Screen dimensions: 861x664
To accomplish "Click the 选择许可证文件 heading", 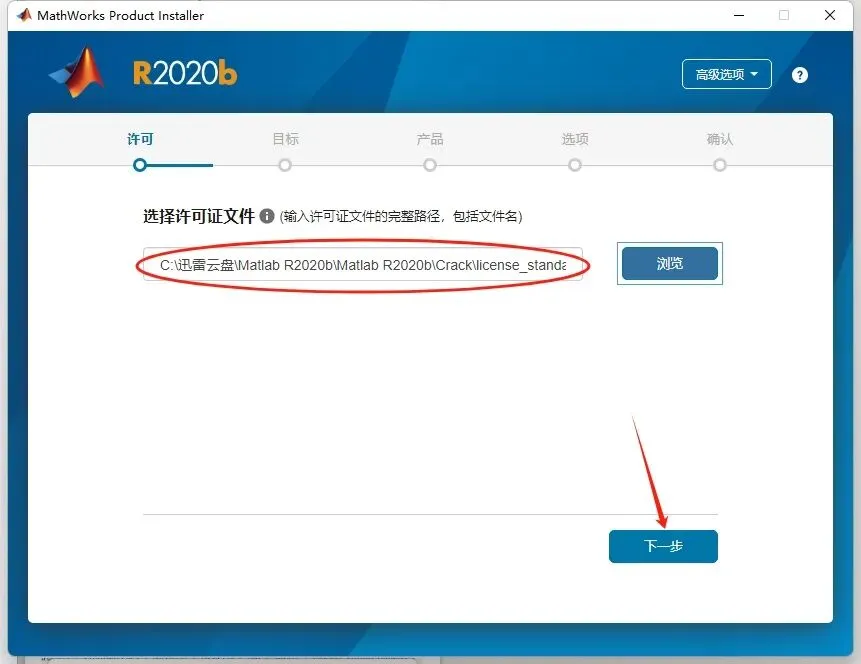I will click(x=199, y=216).
